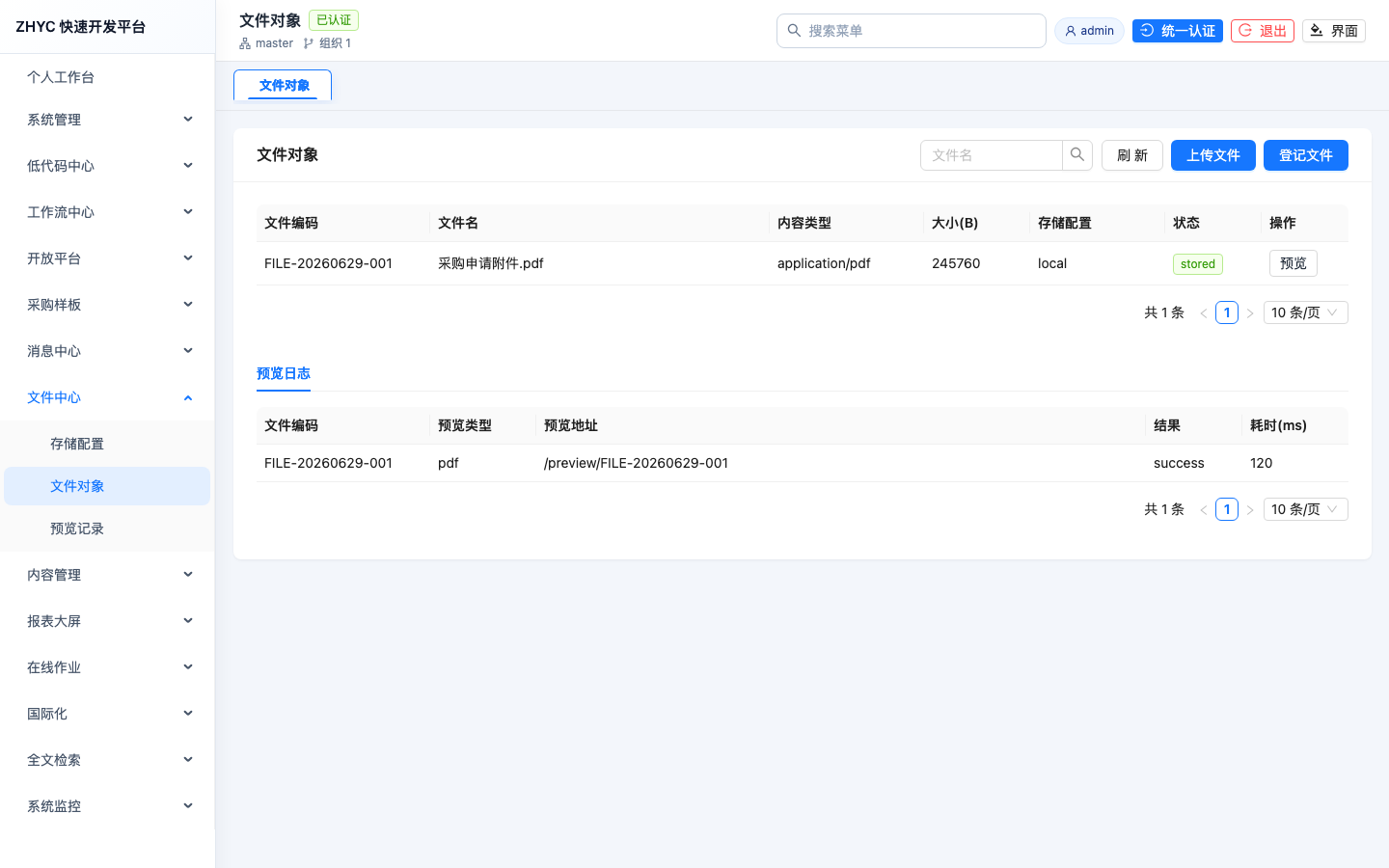Click preview type pdf cell
Screen dimensions: 1389x868
pyautogui.click(x=449, y=463)
